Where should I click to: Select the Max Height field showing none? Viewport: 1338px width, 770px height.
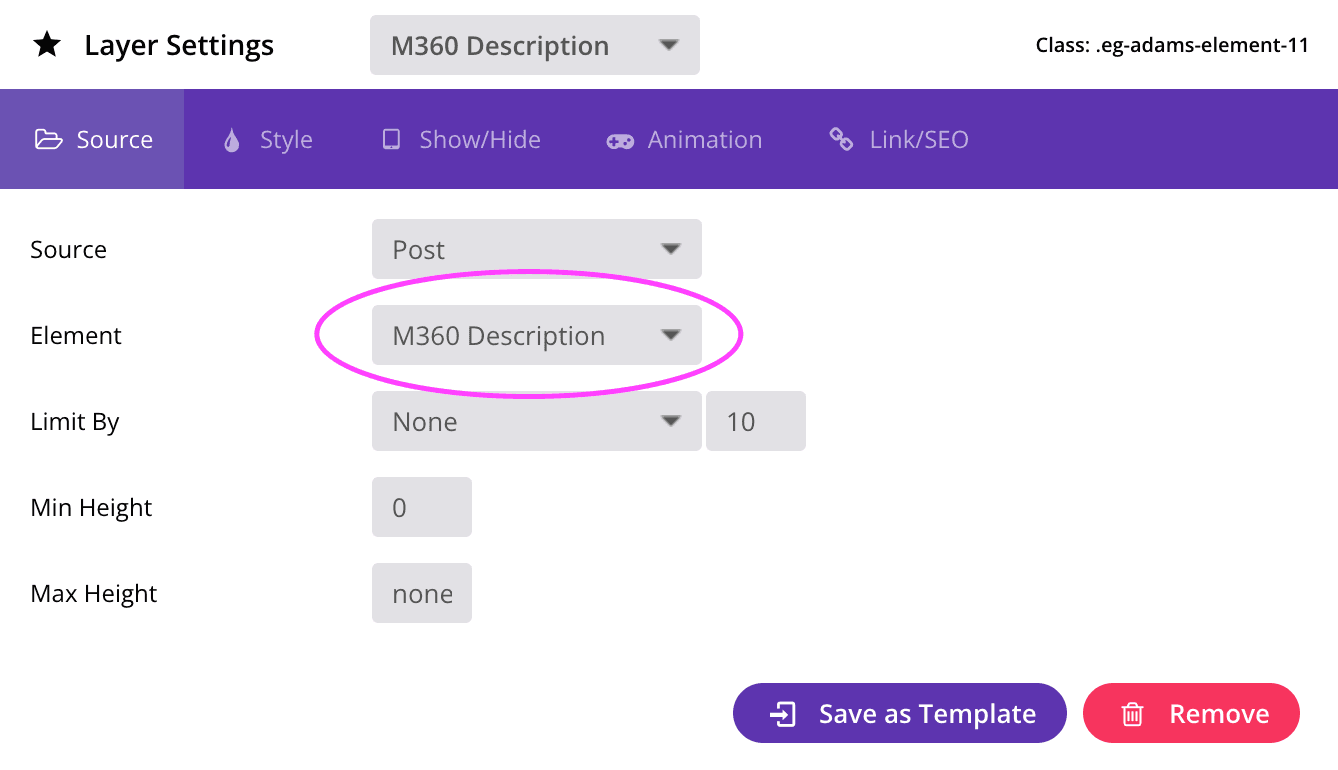[421, 594]
